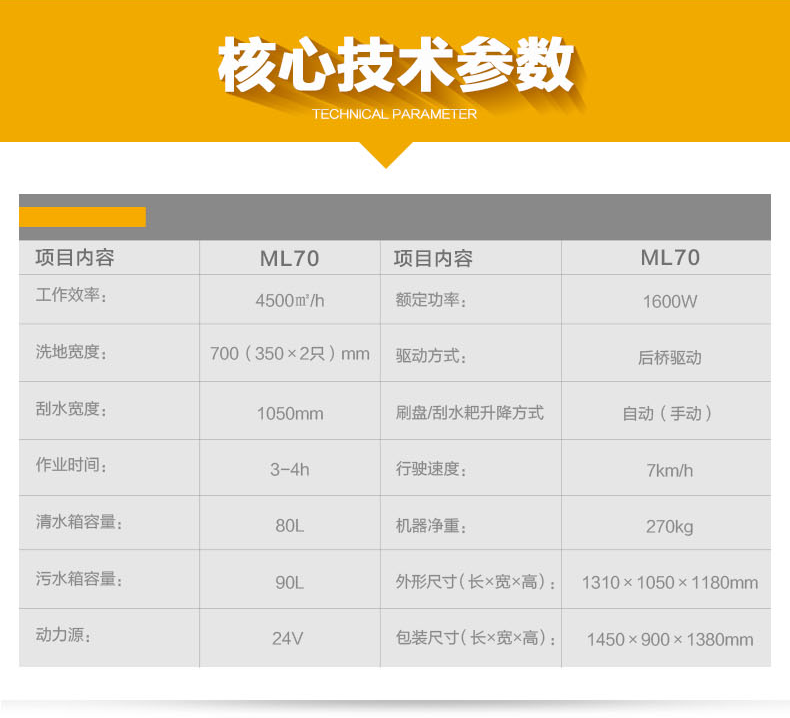Image resolution: width=790 pixels, height=718 pixels.
Task: Select the 4500㎡/h efficiency value
Action: pos(289,300)
